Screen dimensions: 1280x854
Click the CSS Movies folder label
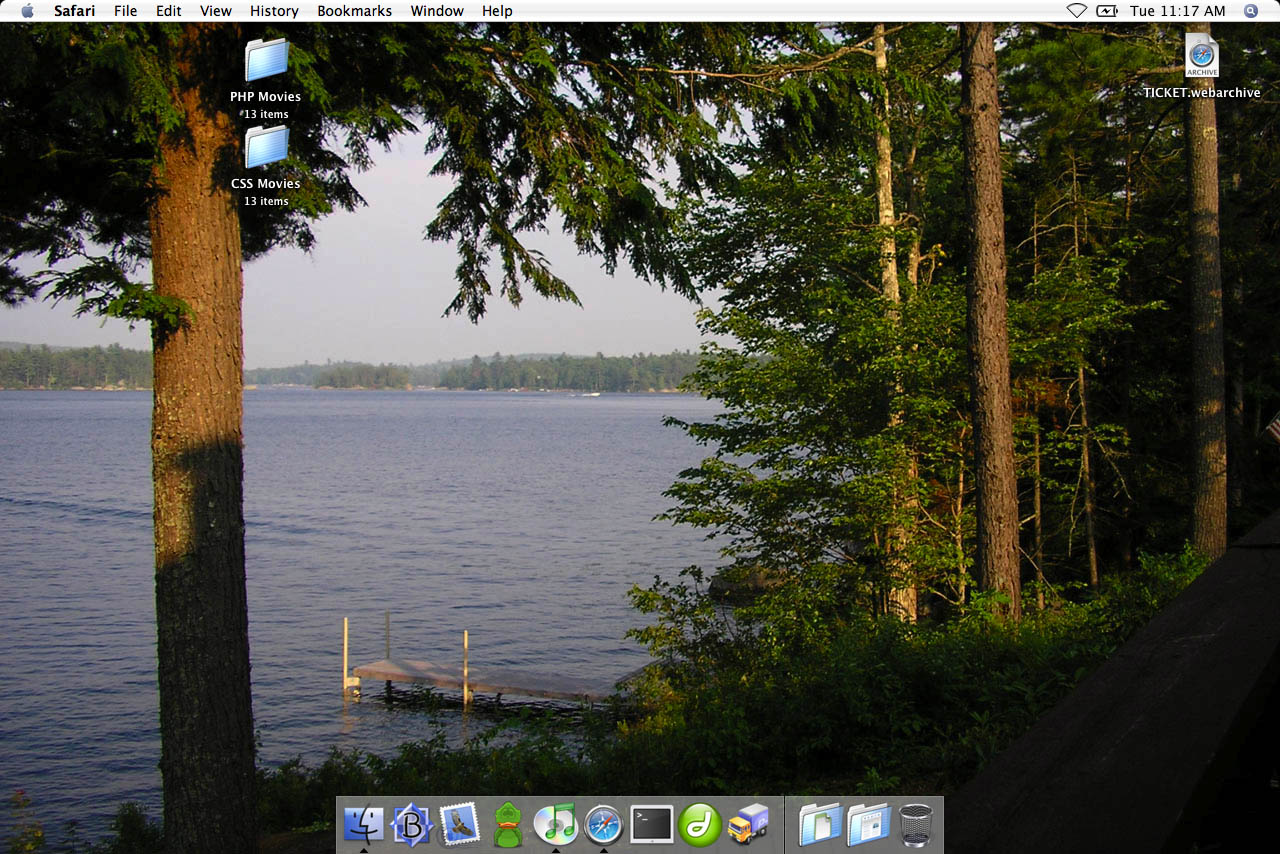[266, 184]
